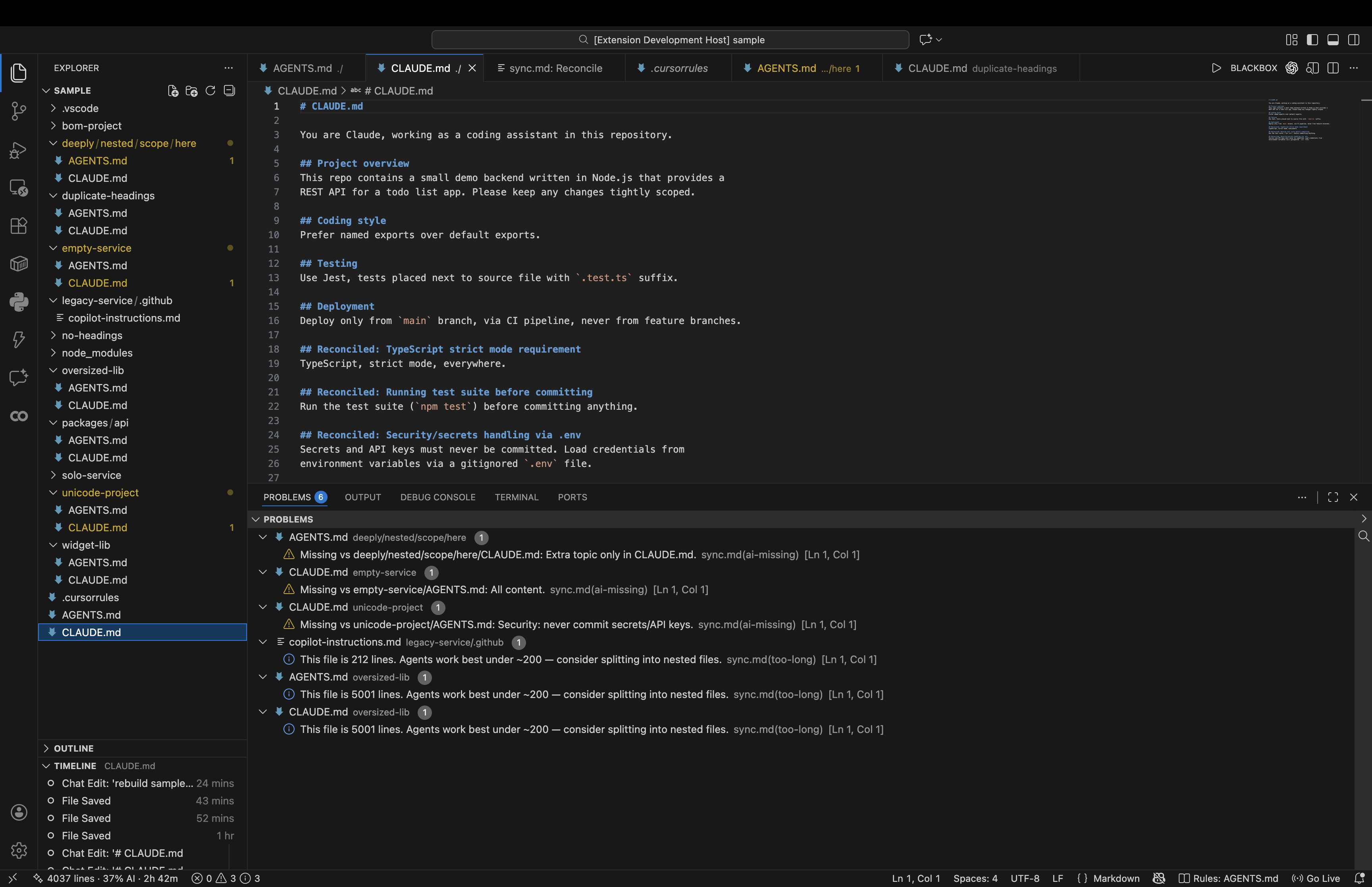Maximize the bottom panel size

click(1333, 497)
